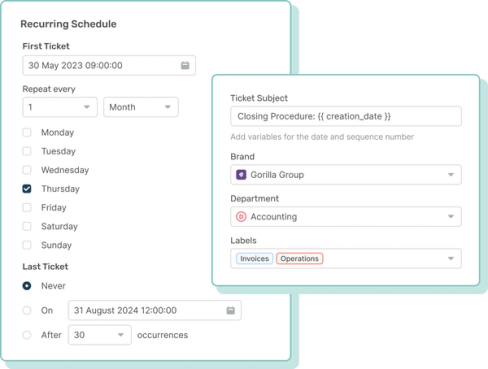
Task: Focus the Ticket Subject input field
Action: point(346,116)
